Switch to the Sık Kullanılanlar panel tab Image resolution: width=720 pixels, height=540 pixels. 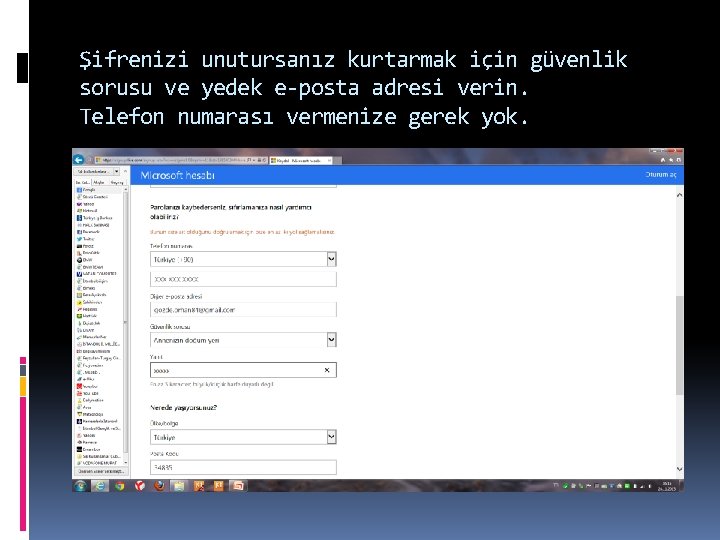83,182
